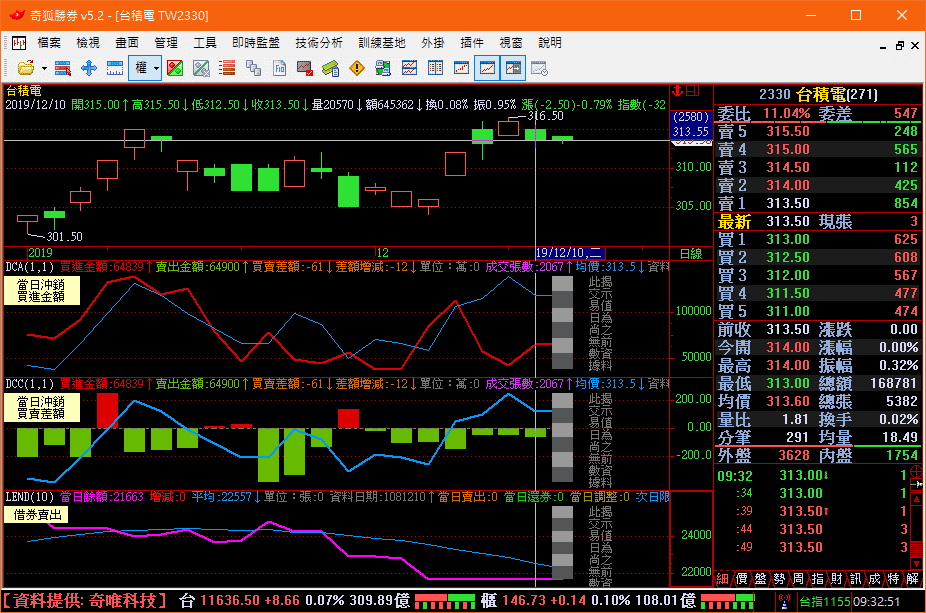The image size is (926, 613).
Task: Click the 日線 period label
Action: [x=691, y=254]
